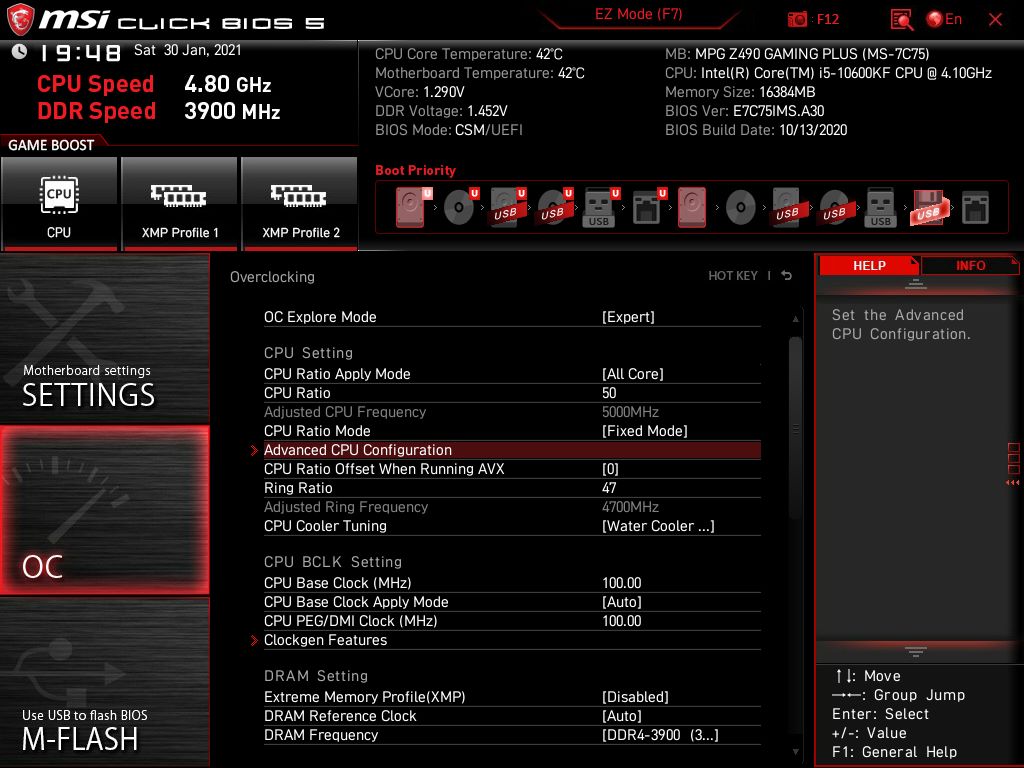Screen dimensions: 1024x768
Task: Switch to the INFO tab
Action: point(970,265)
